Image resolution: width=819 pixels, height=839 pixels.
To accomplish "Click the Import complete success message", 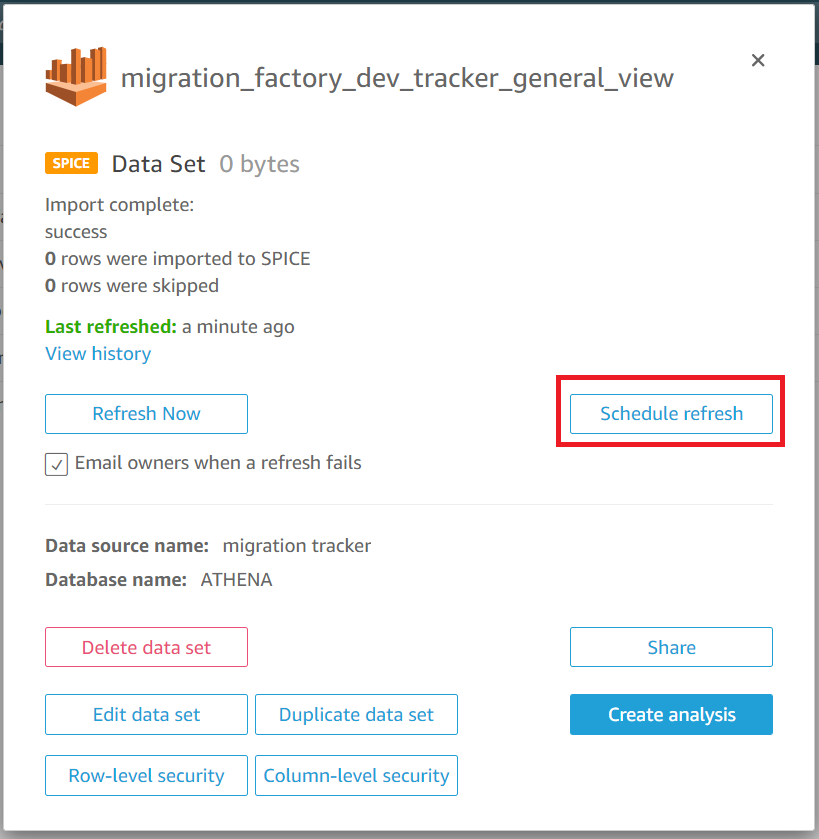I will 119,218.
